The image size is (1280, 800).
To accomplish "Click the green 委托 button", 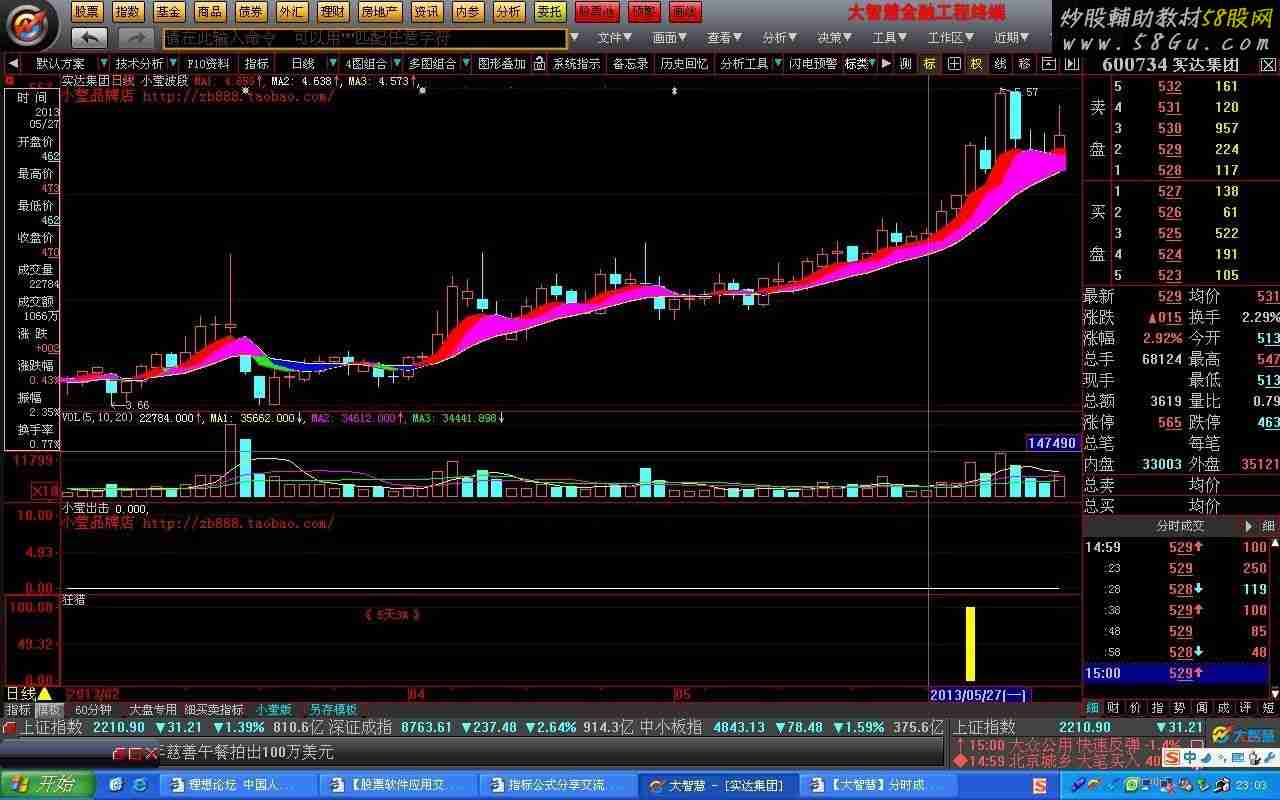I will pos(549,12).
